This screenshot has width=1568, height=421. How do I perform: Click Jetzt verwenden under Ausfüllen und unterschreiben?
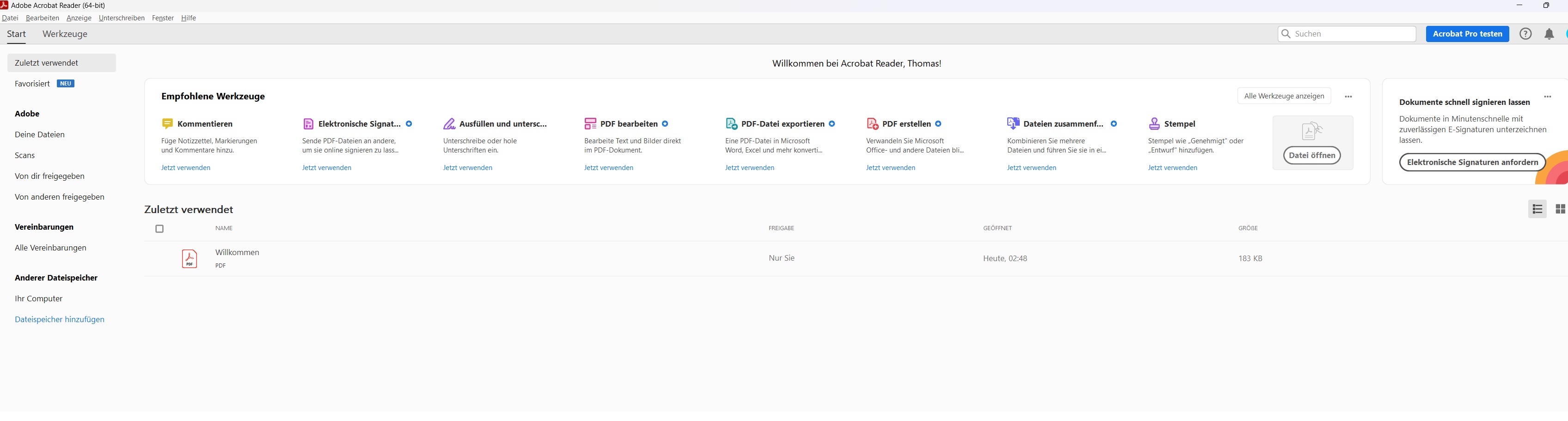tap(467, 168)
